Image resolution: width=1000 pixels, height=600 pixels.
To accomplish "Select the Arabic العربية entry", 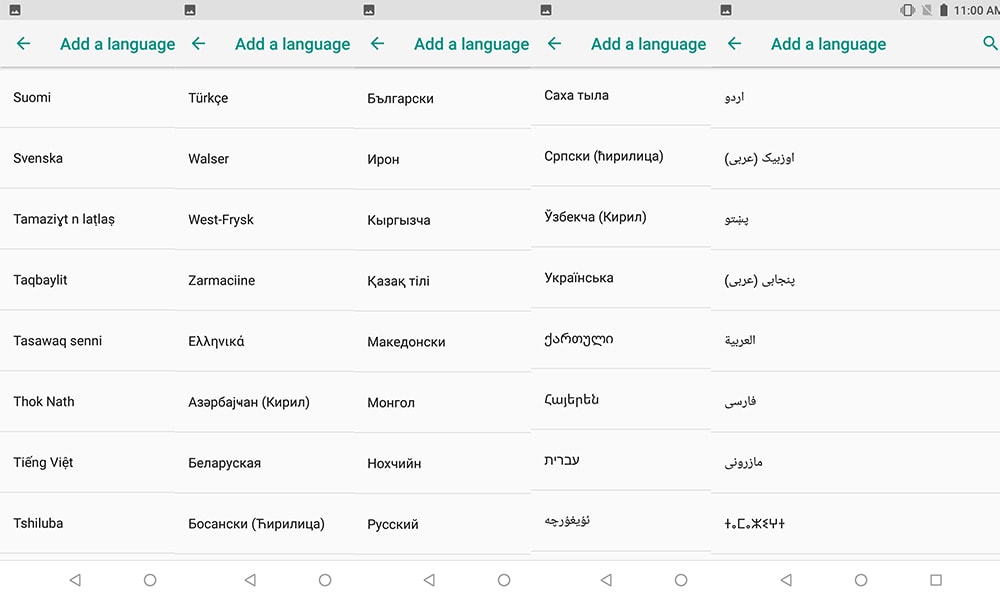I will click(855, 340).
